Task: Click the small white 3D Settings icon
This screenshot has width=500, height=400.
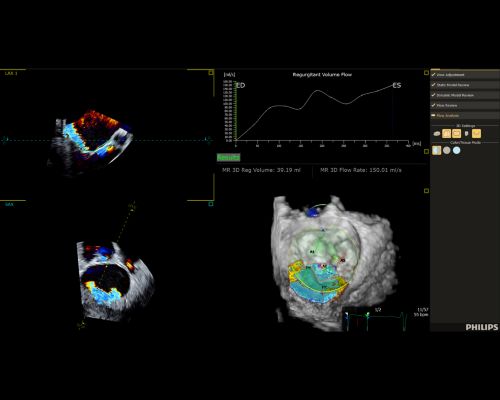Action: (466, 134)
